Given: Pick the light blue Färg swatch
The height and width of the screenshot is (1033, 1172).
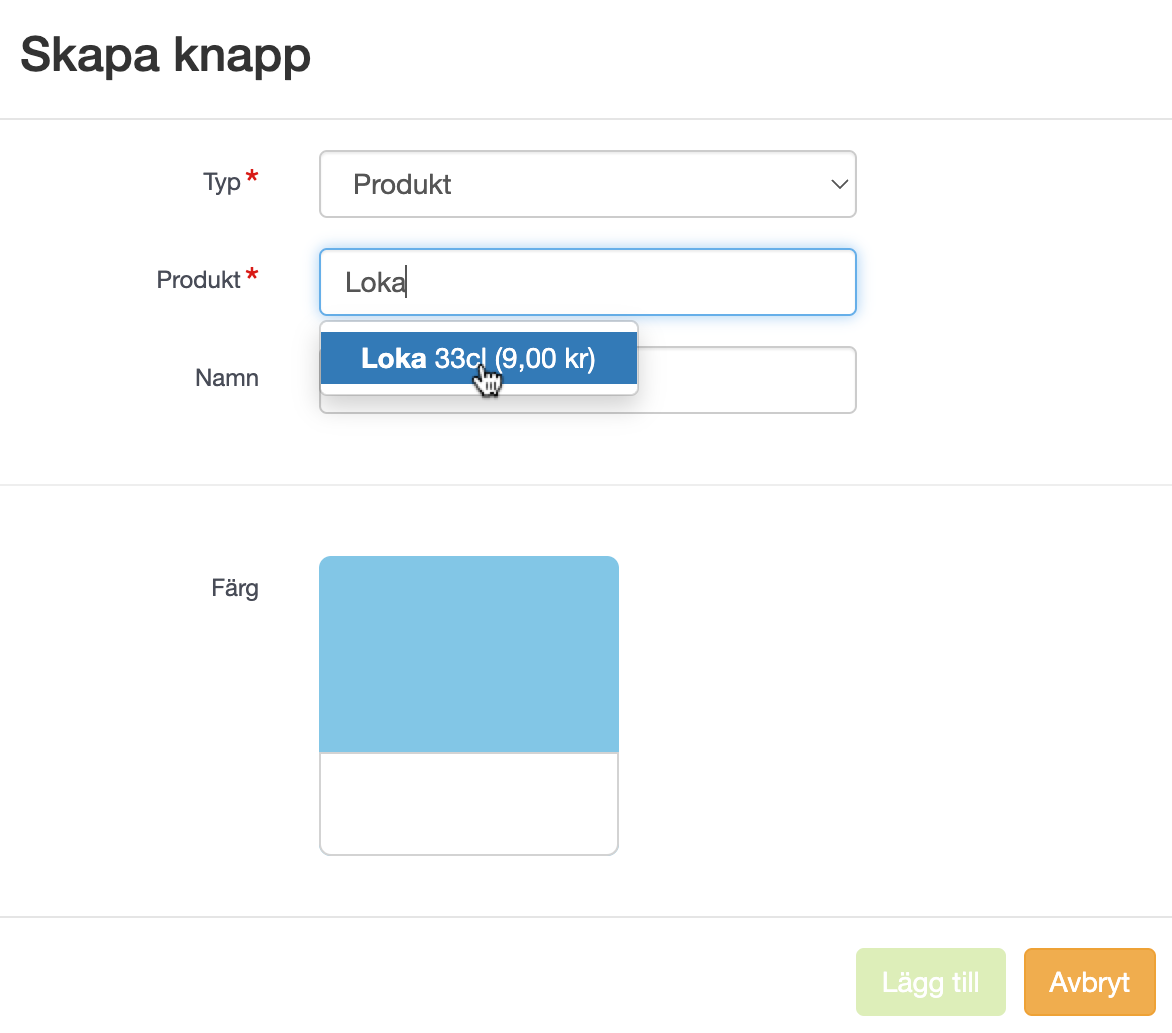Looking at the screenshot, I should pos(469,654).
